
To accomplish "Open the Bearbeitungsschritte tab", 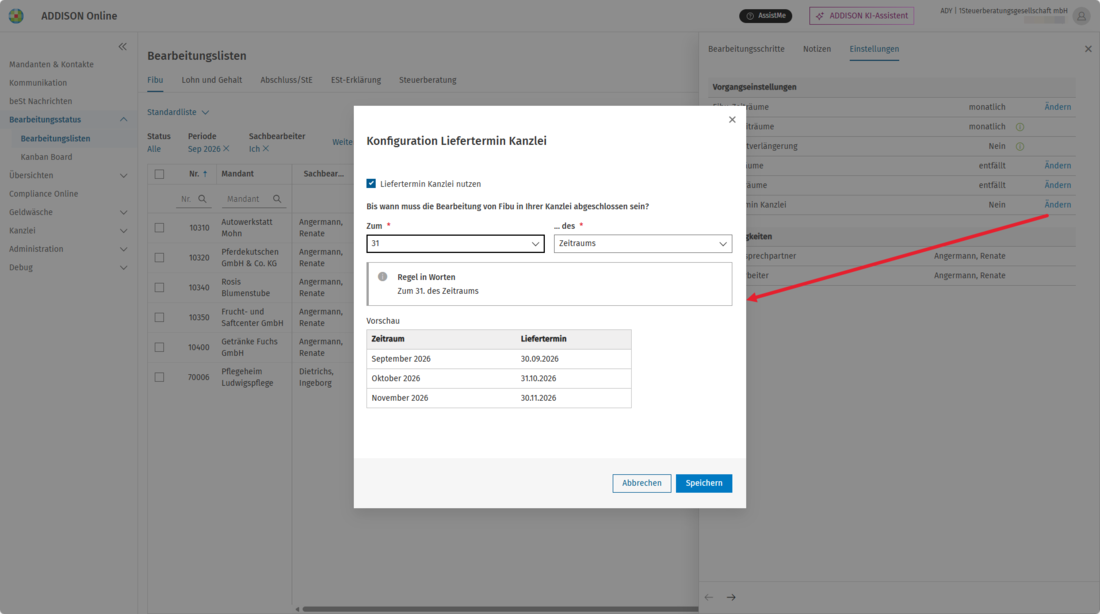I will (746, 49).
